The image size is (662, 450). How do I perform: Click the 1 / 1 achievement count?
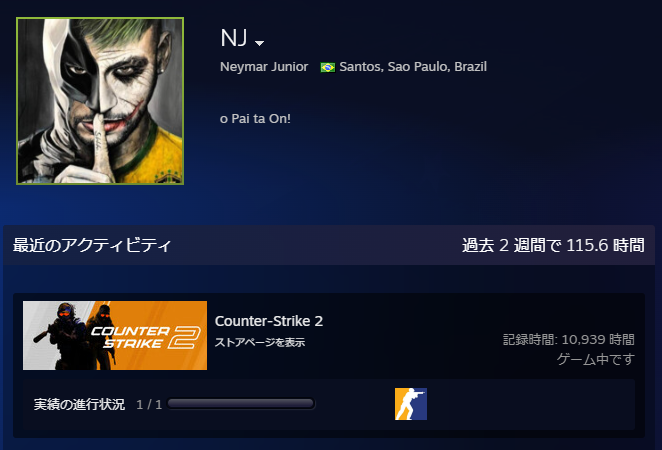149,405
